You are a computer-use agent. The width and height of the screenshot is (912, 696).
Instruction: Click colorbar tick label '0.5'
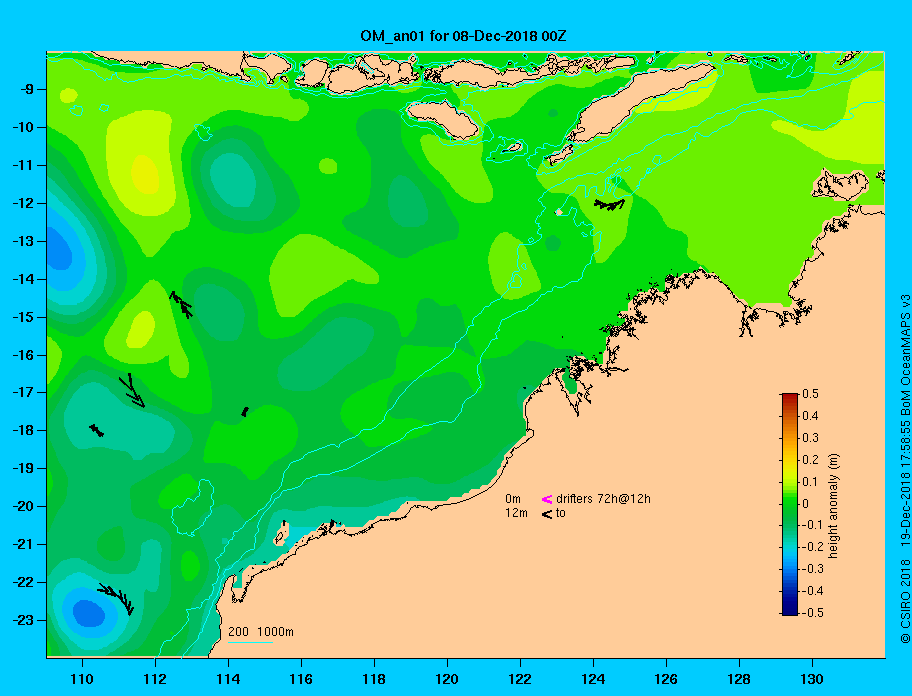[810, 394]
